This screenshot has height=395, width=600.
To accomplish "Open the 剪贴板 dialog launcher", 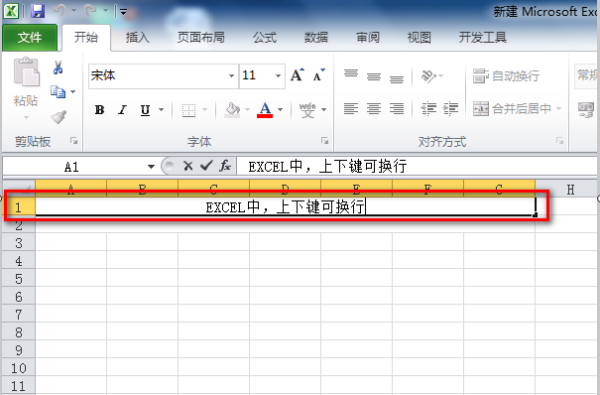I will click(74, 141).
